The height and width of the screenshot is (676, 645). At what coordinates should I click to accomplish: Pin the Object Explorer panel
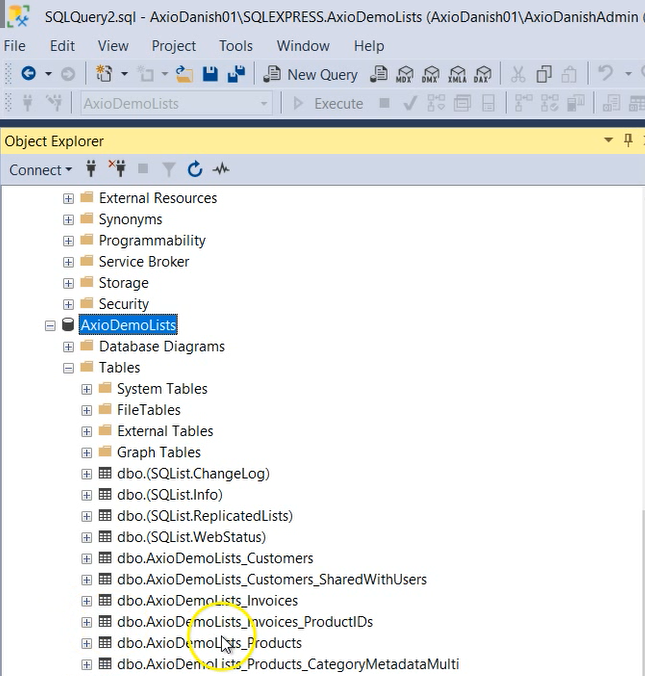coord(628,141)
